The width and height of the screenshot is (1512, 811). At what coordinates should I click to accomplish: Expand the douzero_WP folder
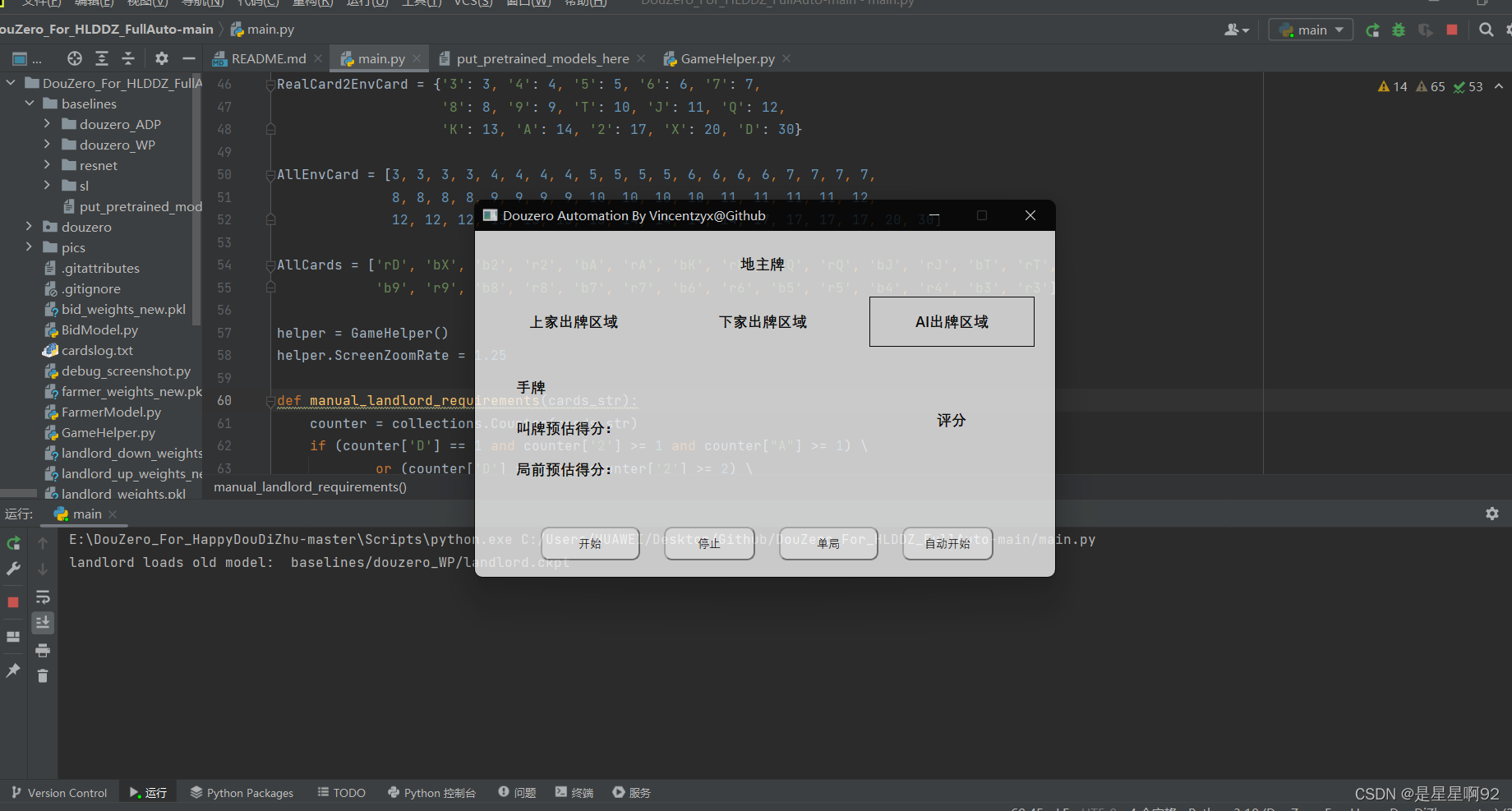47,145
